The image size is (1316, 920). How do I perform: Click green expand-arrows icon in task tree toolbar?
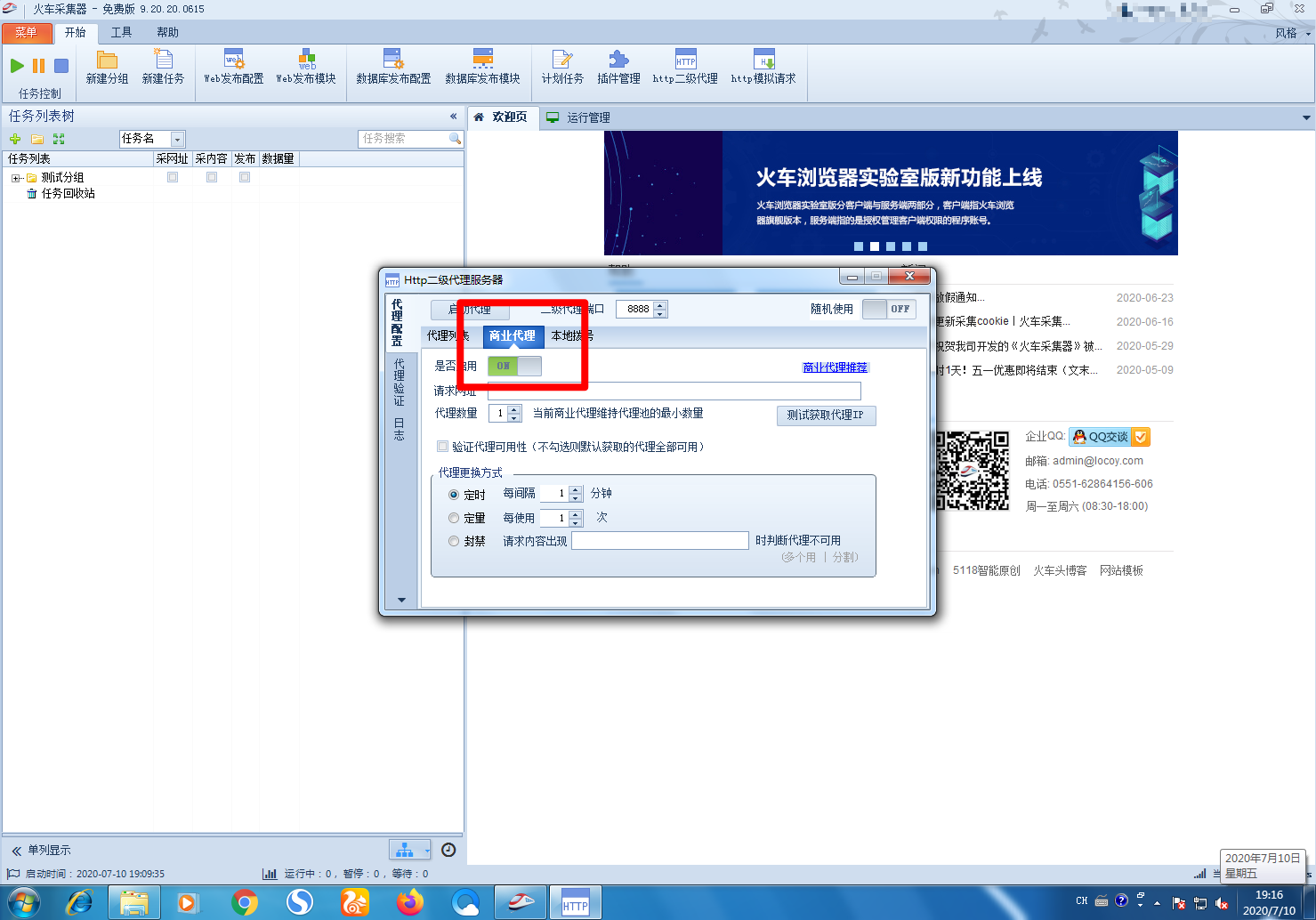(x=59, y=139)
